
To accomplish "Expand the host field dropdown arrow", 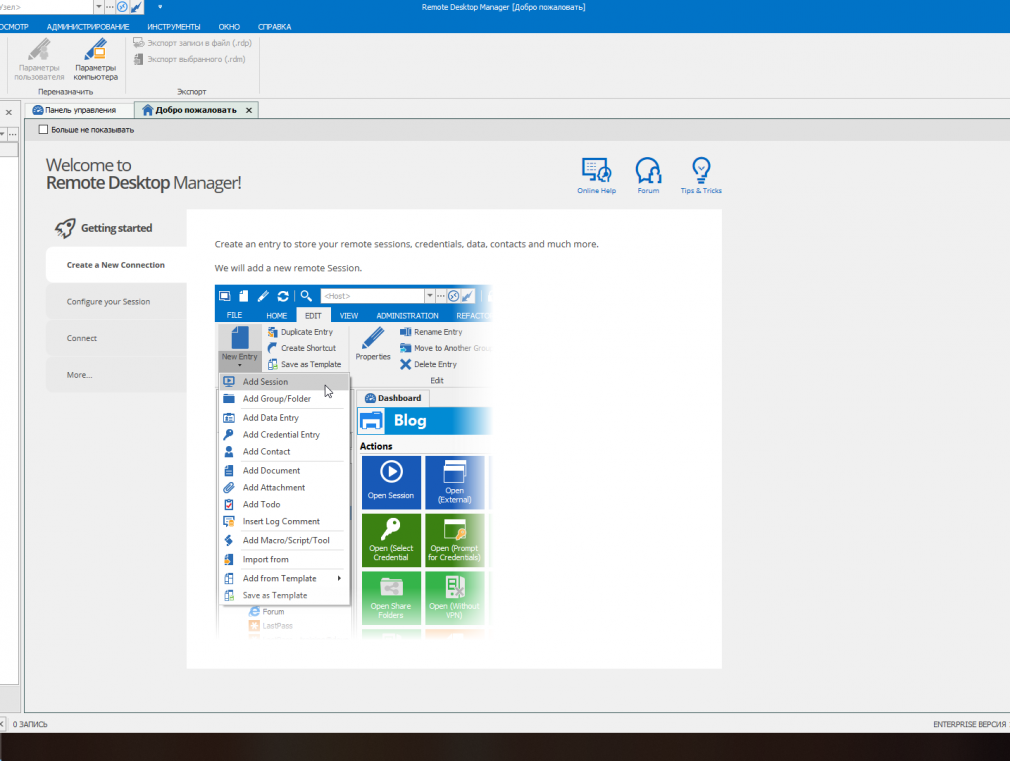I will pos(99,7).
